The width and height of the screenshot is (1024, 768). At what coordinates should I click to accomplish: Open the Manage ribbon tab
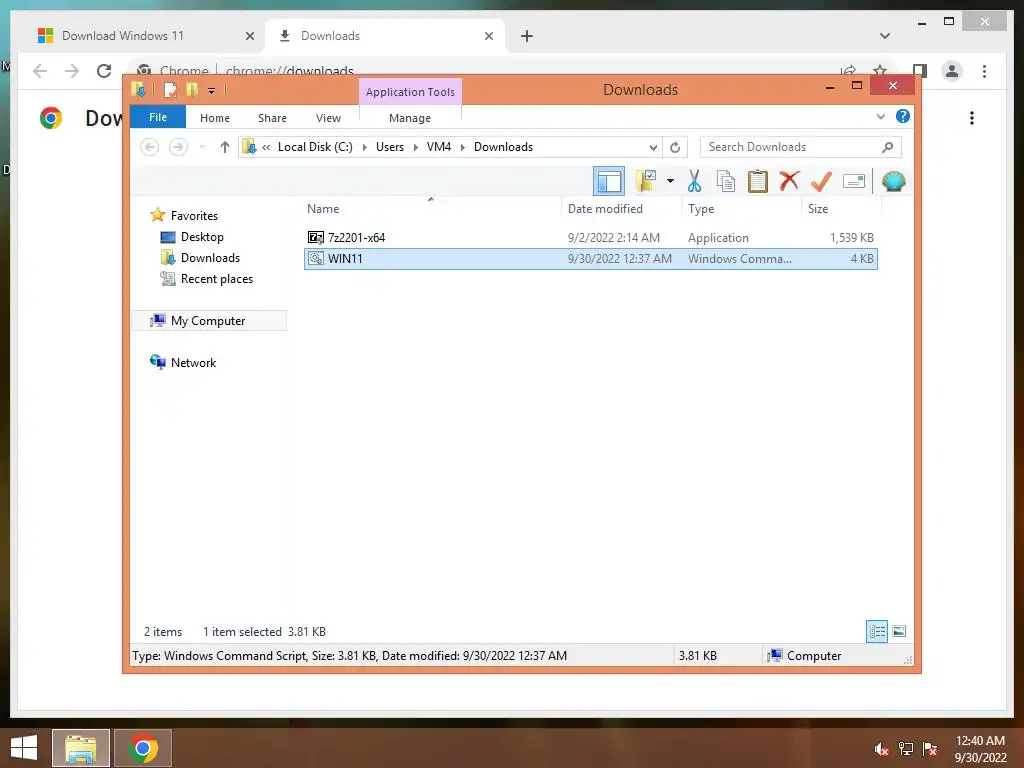(410, 118)
